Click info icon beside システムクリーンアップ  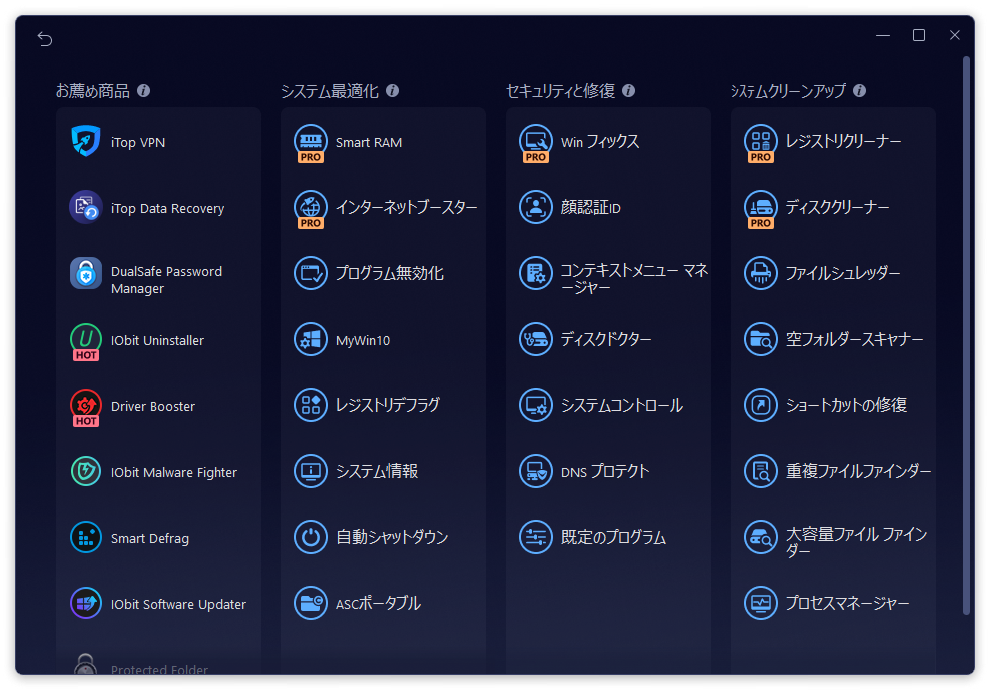pyautogui.click(x=859, y=91)
